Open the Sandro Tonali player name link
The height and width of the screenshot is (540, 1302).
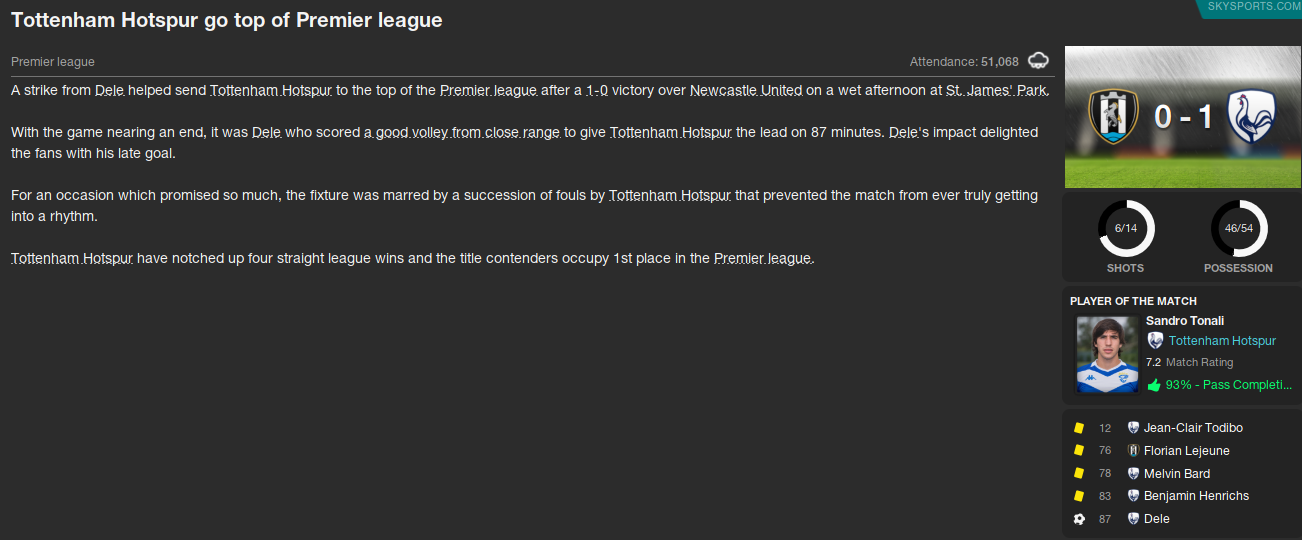coord(1185,321)
